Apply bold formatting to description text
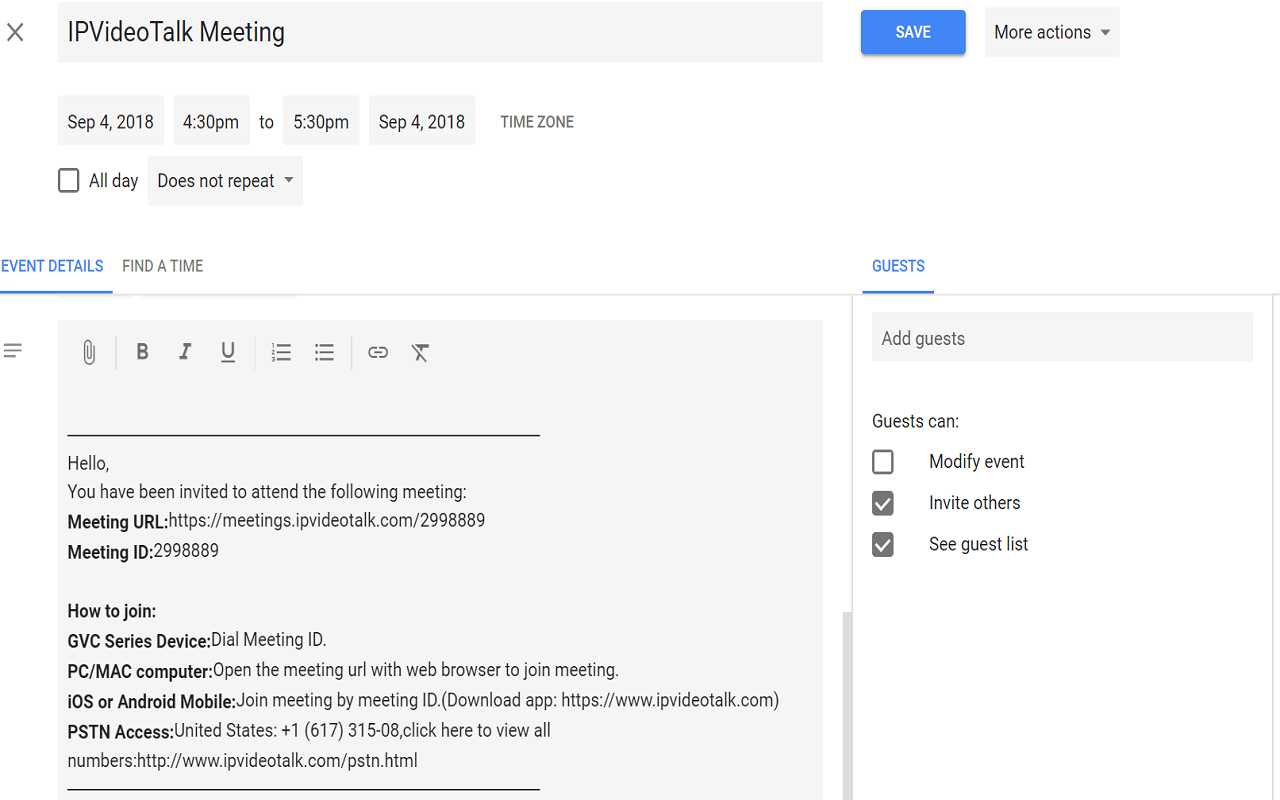Image resolution: width=1280 pixels, height=800 pixels. (142, 352)
